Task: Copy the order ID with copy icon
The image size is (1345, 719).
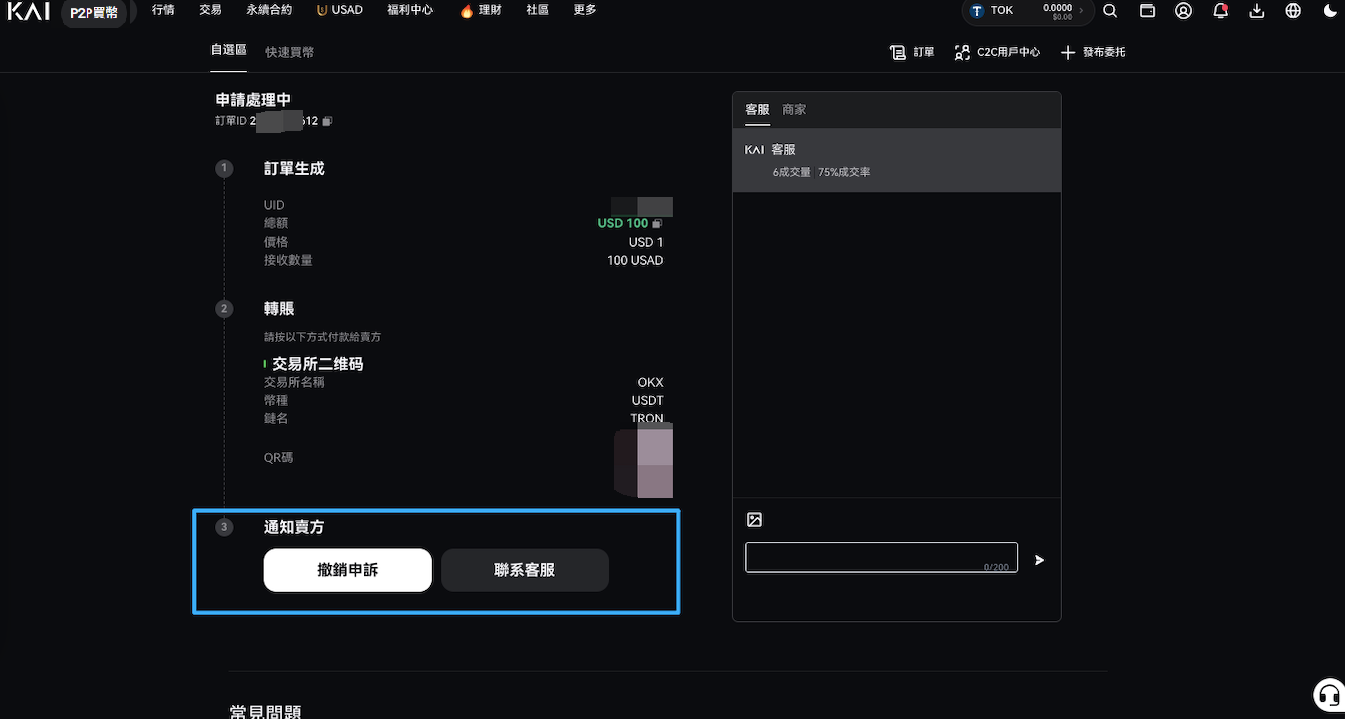Action: pos(327,121)
